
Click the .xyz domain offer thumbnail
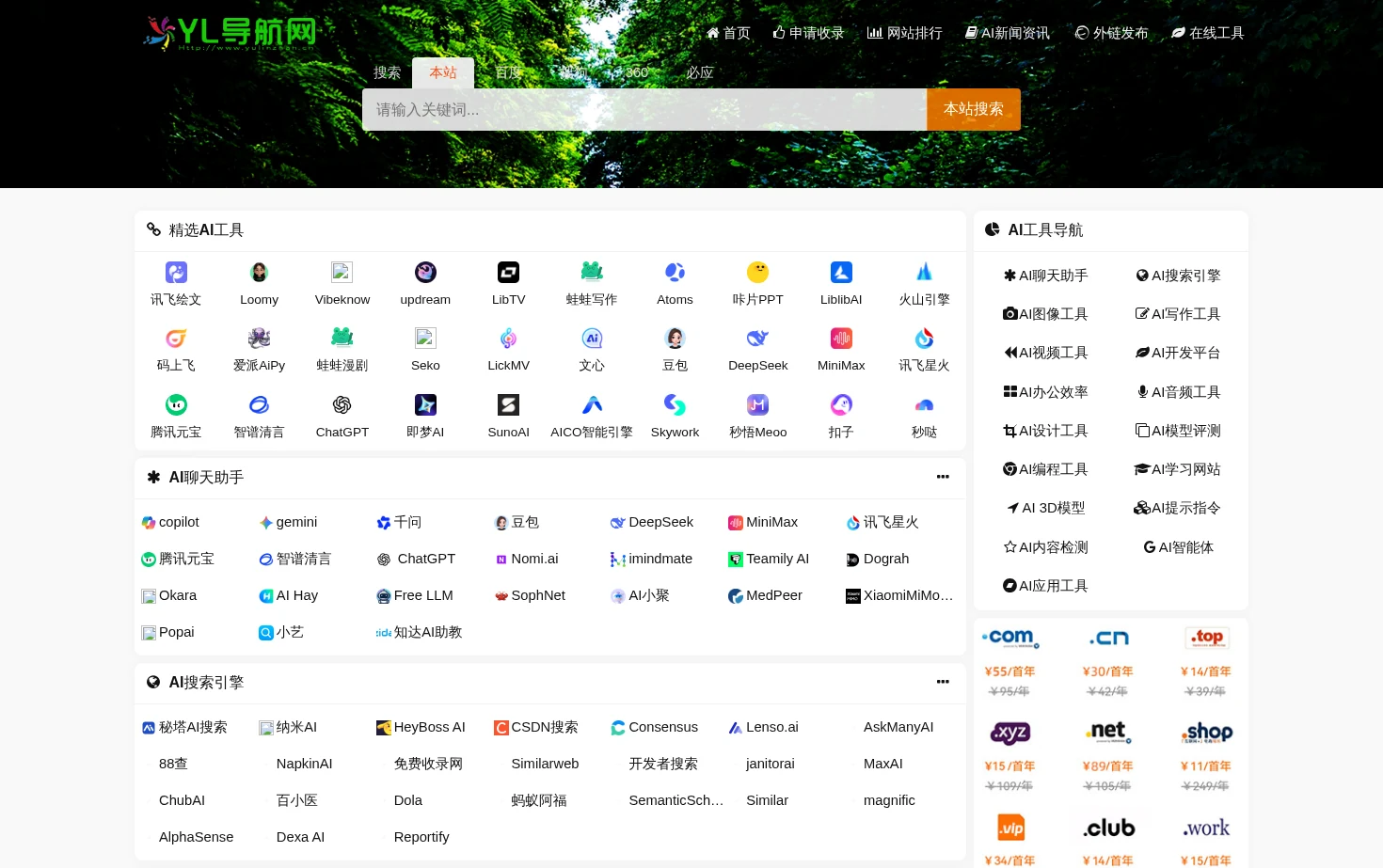click(x=1009, y=733)
